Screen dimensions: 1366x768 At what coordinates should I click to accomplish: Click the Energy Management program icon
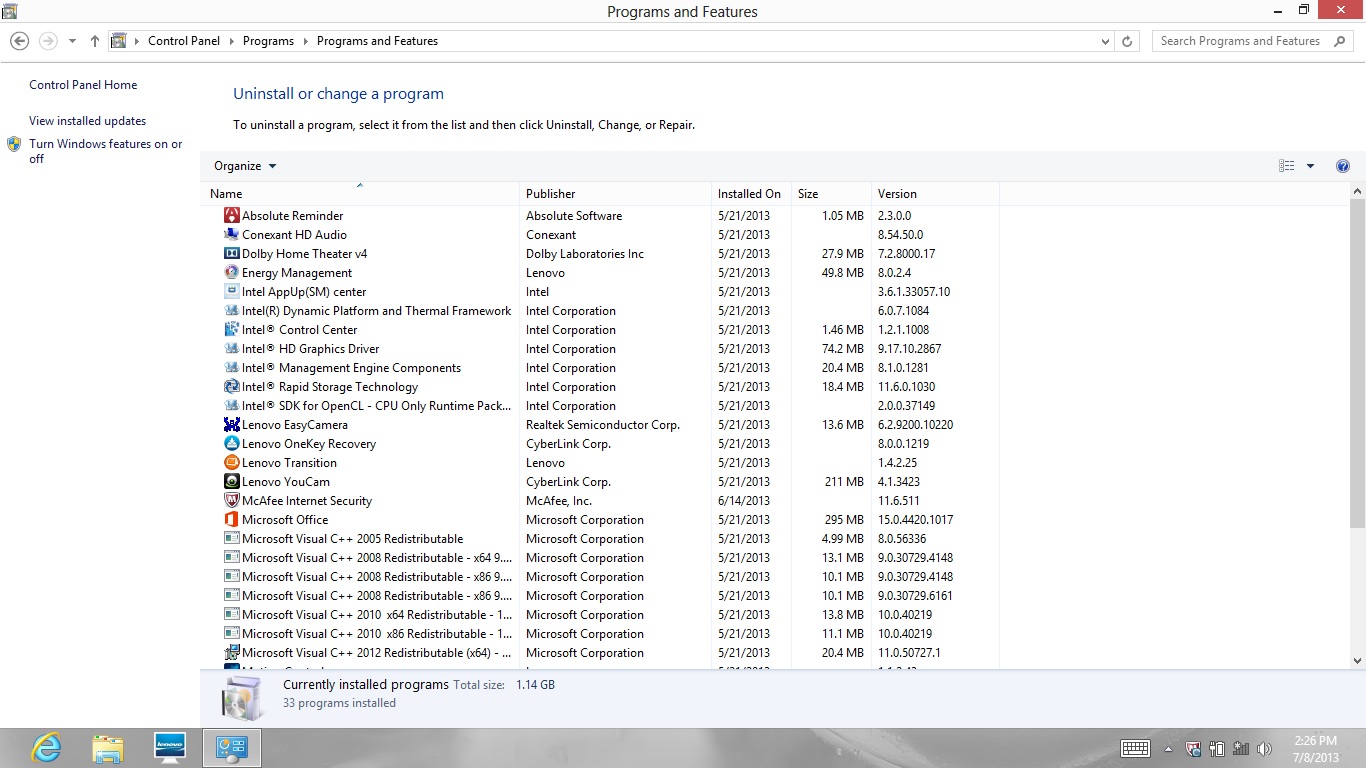[x=232, y=273]
